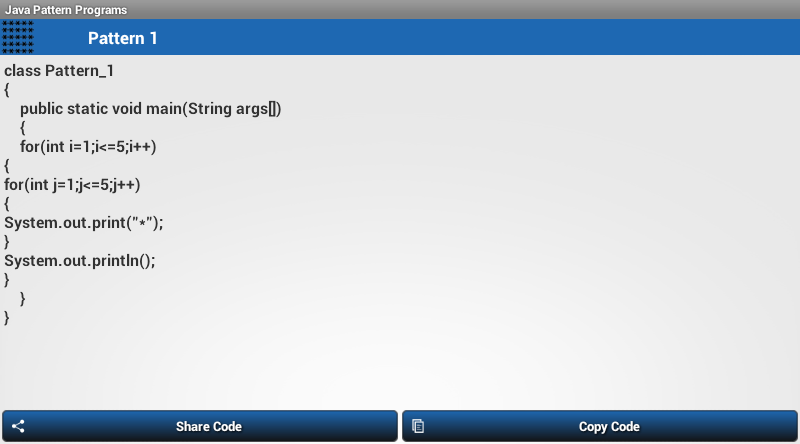Click the System.out.print("*") statement
800x444 pixels.
83,223
